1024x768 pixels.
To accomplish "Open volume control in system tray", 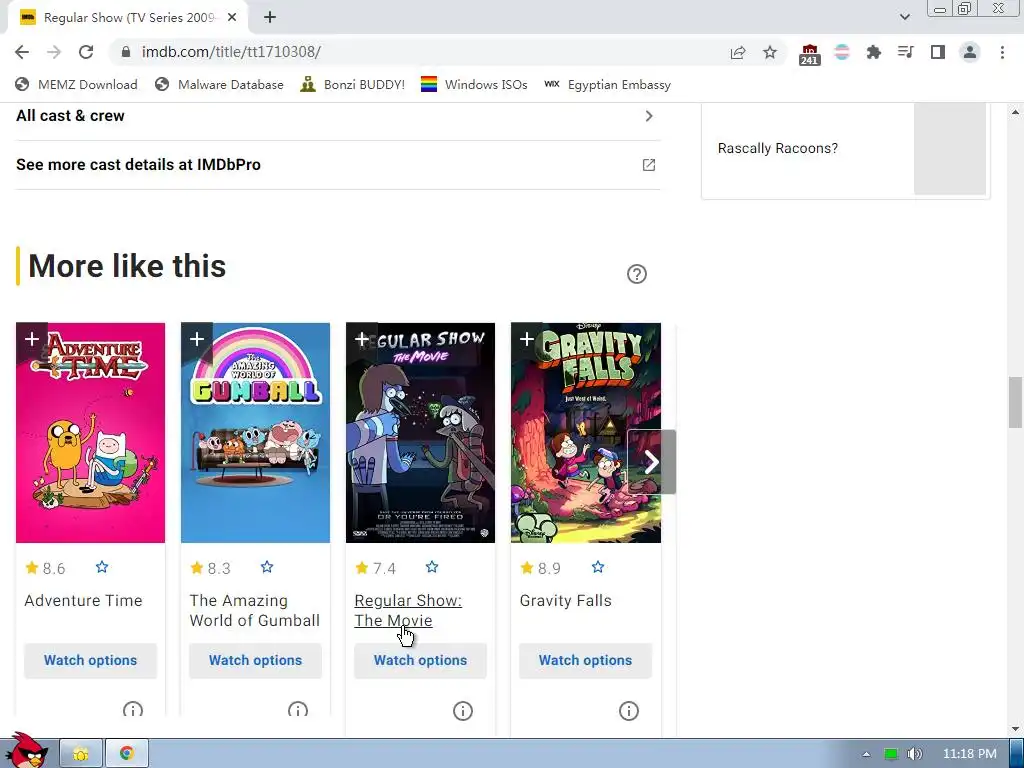I will pyautogui.click(x=914, y=754).
